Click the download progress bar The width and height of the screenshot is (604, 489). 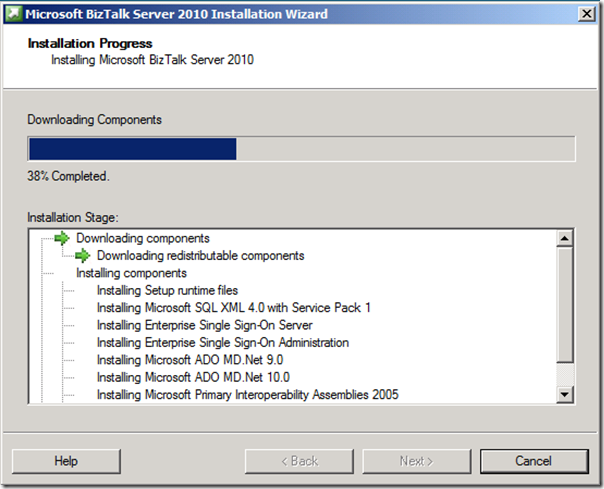[x=302, y=149]
